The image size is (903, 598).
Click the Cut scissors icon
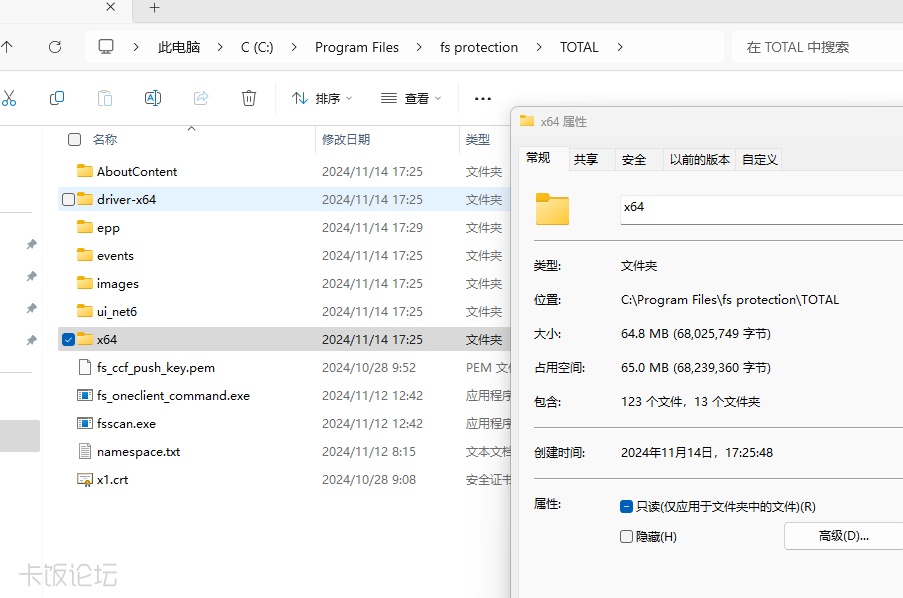coord(9,99)
